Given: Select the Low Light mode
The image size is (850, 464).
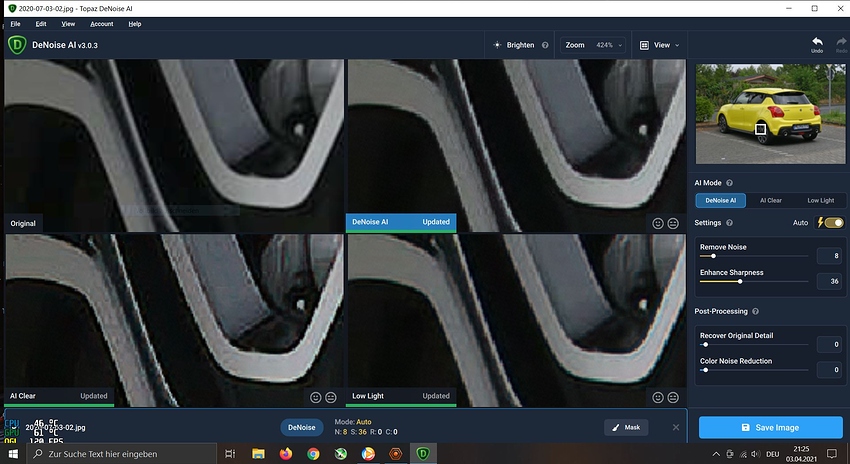Looking at the screenshot, I should 820,200.
